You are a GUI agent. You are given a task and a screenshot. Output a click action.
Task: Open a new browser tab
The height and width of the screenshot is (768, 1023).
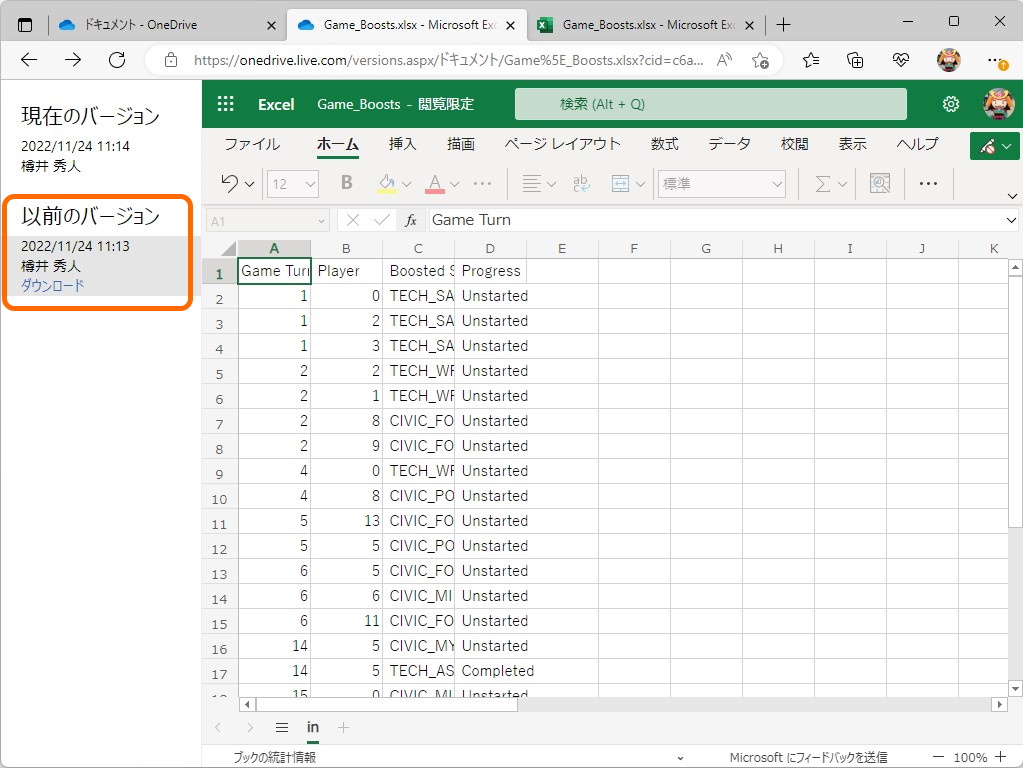coord(784,25)
